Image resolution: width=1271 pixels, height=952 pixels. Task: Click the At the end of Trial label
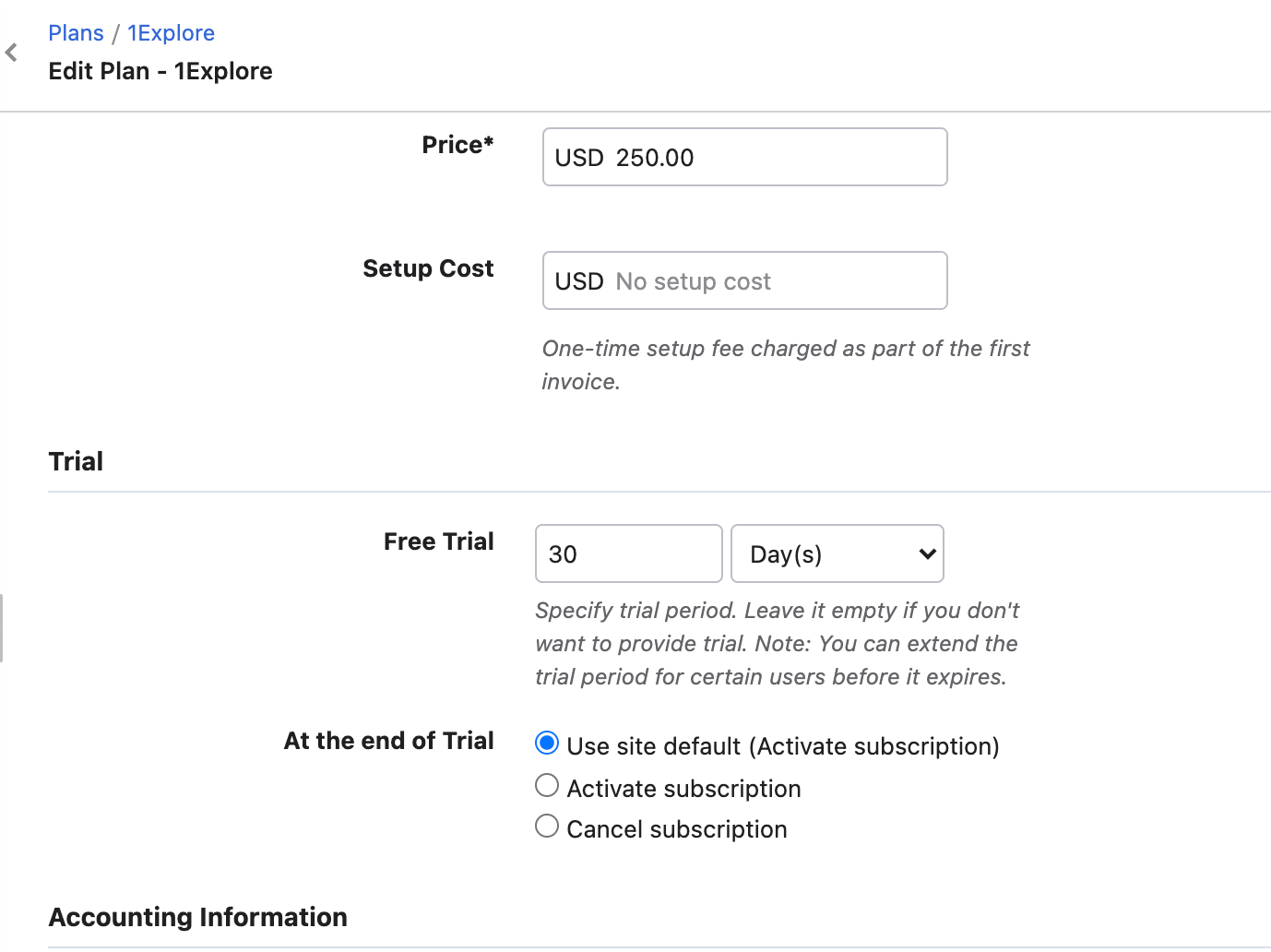click(388, 741)
